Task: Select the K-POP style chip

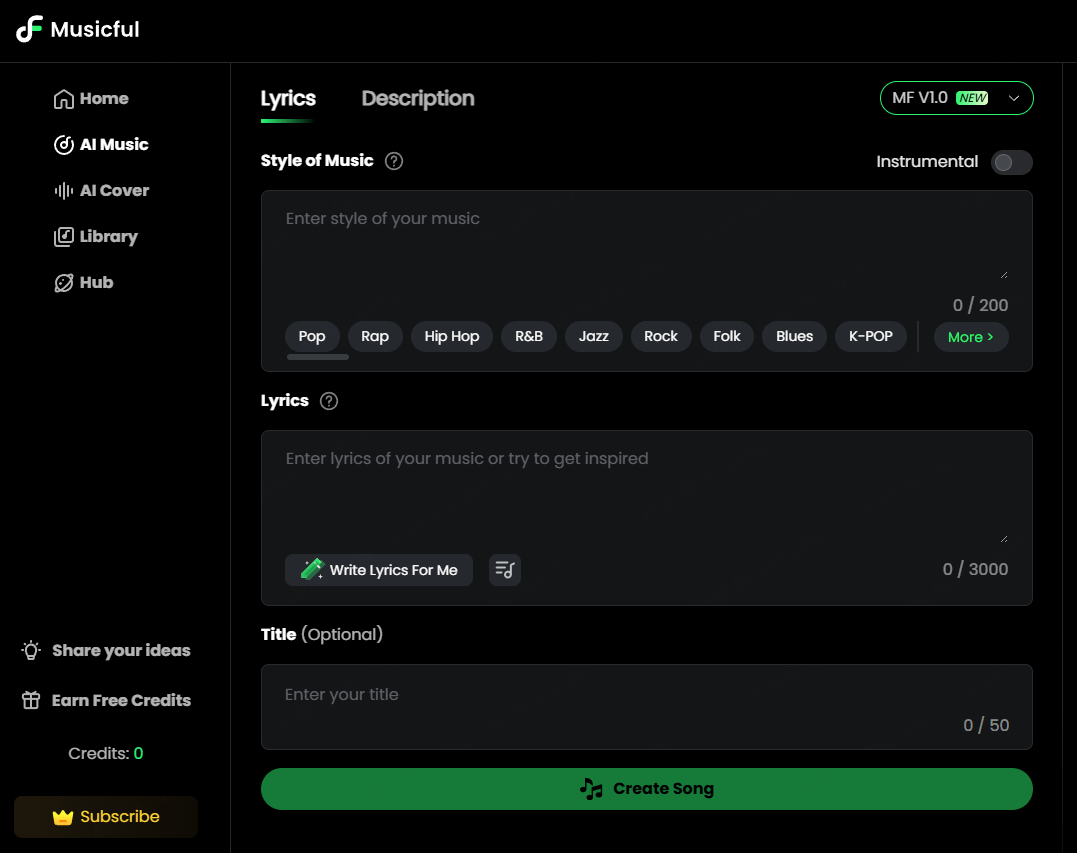Action: [x=870, y=336]
